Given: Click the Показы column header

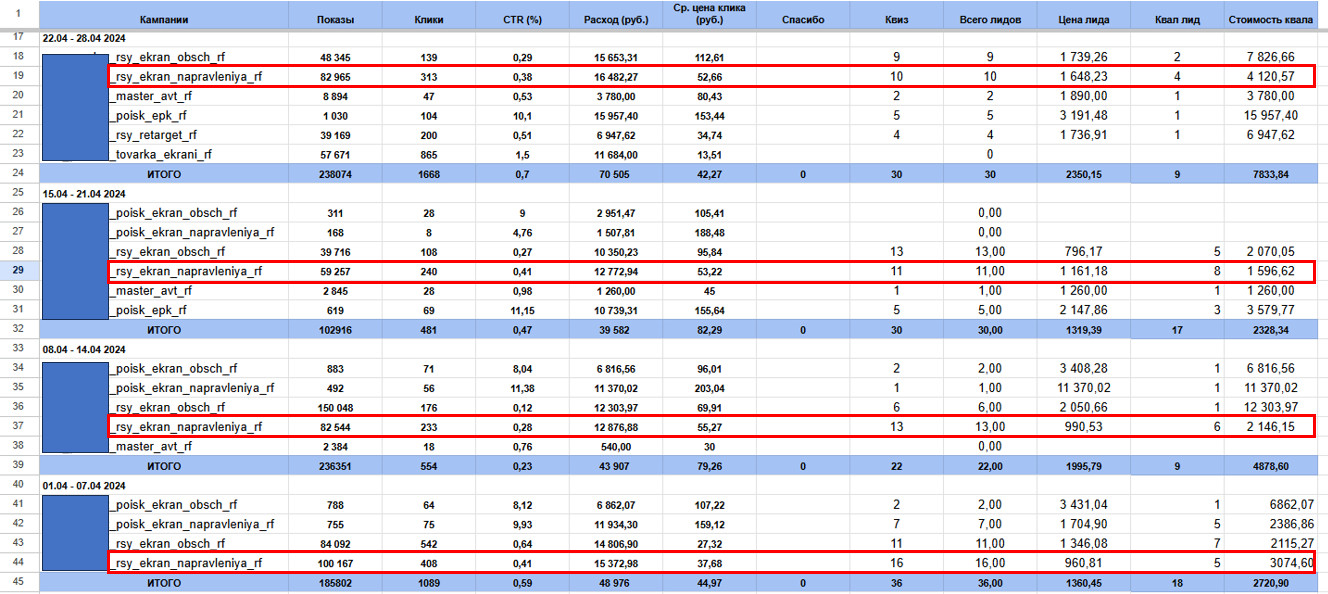Looking at the screenshot, I should point(335,20).
